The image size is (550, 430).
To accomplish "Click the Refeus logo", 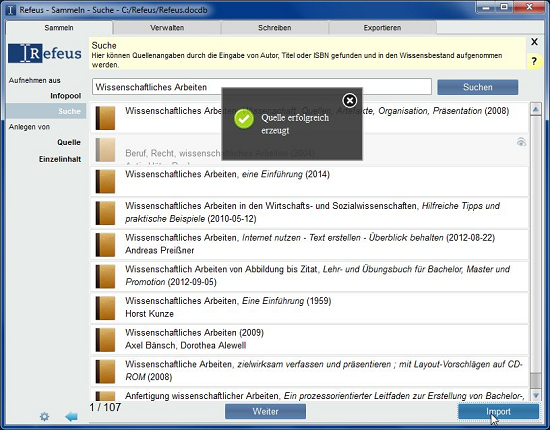I will pyautogui.click(x=45, y=53).
